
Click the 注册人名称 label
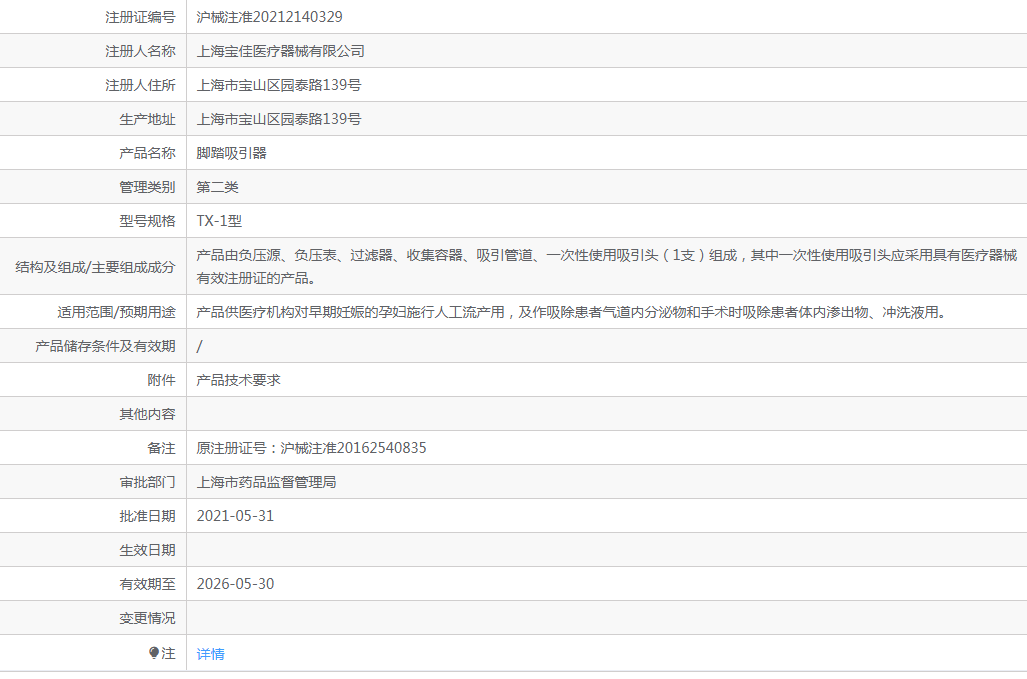140,51
